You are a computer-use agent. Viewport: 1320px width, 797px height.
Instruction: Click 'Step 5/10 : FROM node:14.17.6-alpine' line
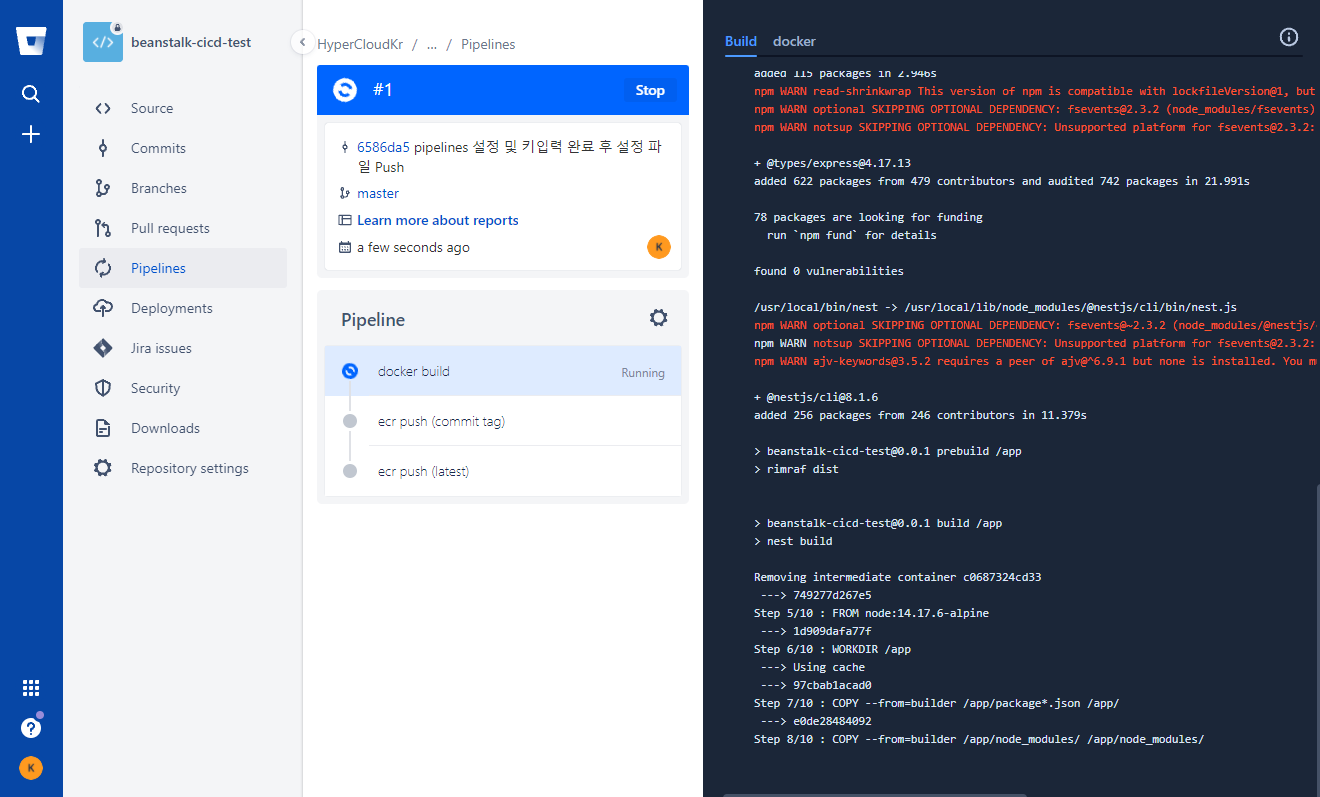871,613
